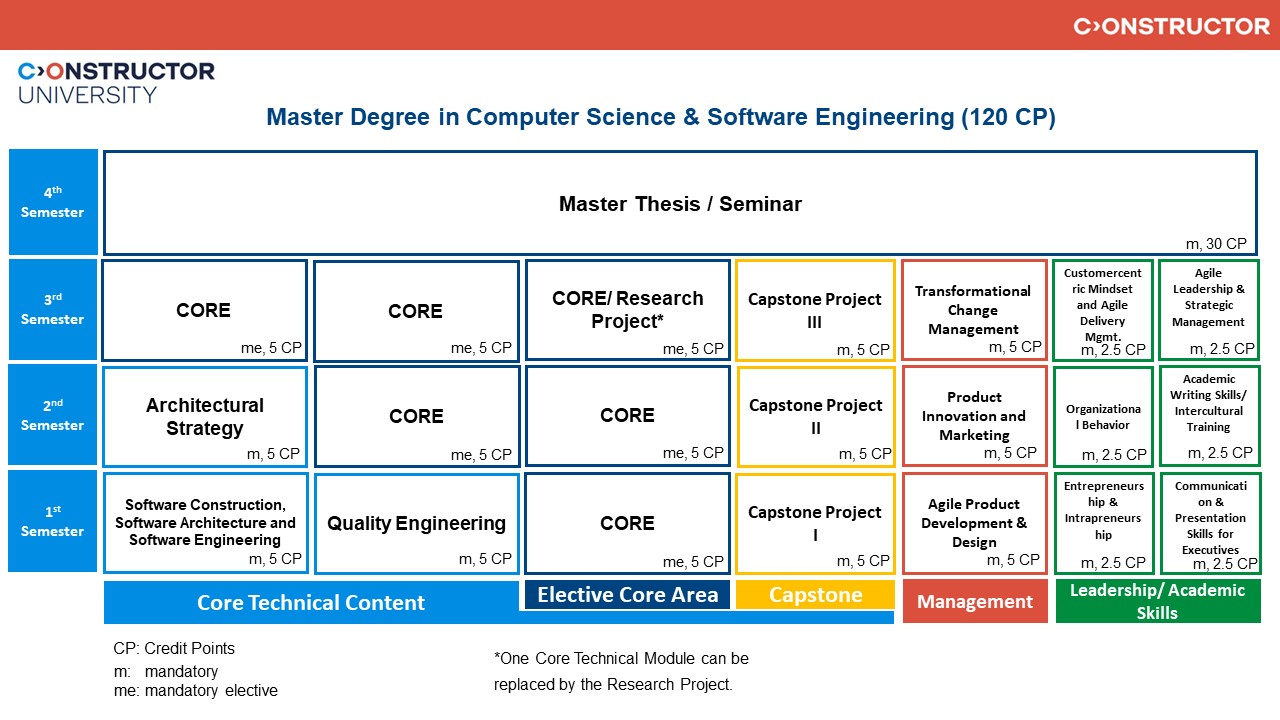Image resolution: width=1280 pixels, height=720 pixels.
Task: Click the 2nd Semester label
Action: coord(53,415)
